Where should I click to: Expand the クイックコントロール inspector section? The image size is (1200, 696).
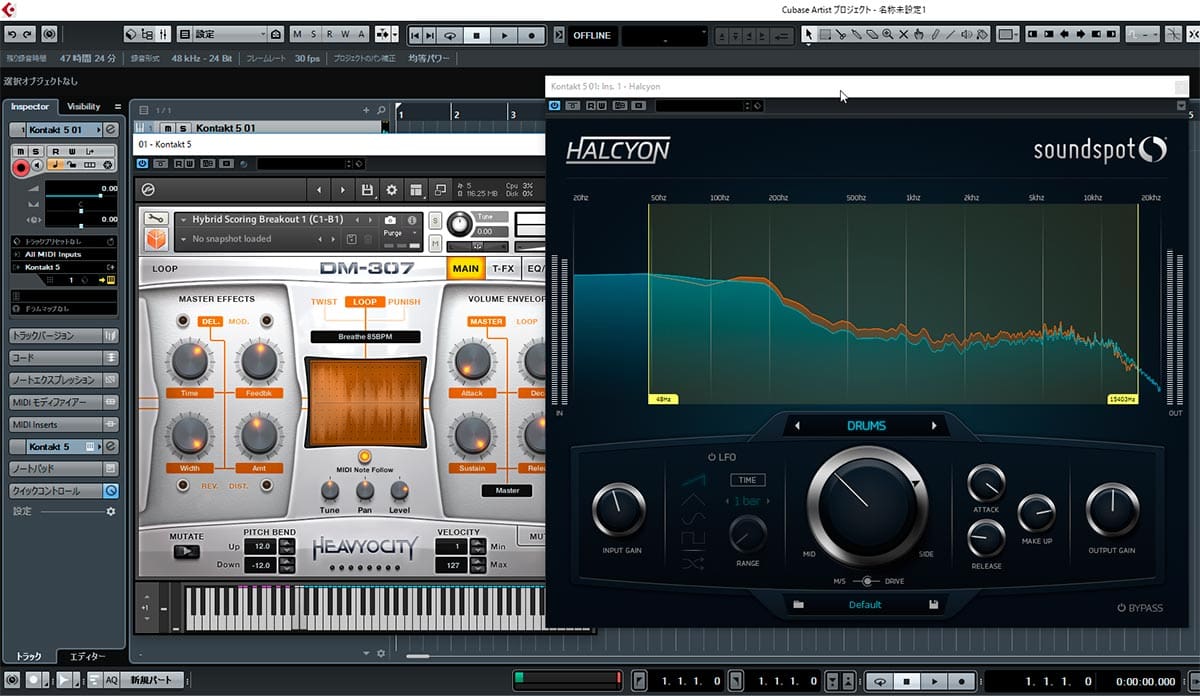[x=64, y=491]
